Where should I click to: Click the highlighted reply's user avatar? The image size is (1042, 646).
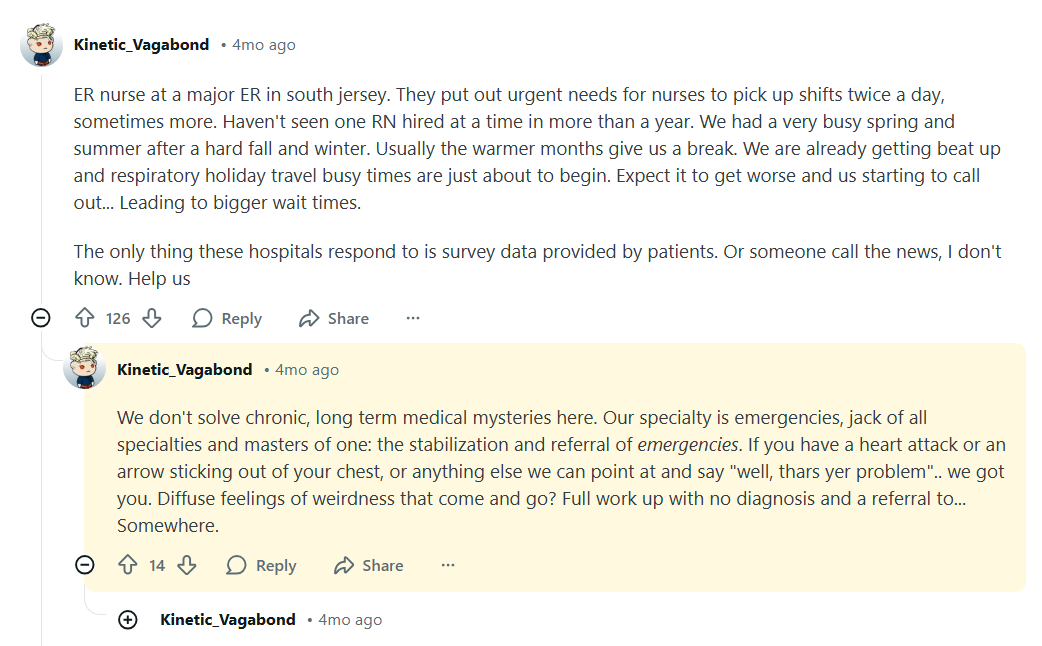85,368
